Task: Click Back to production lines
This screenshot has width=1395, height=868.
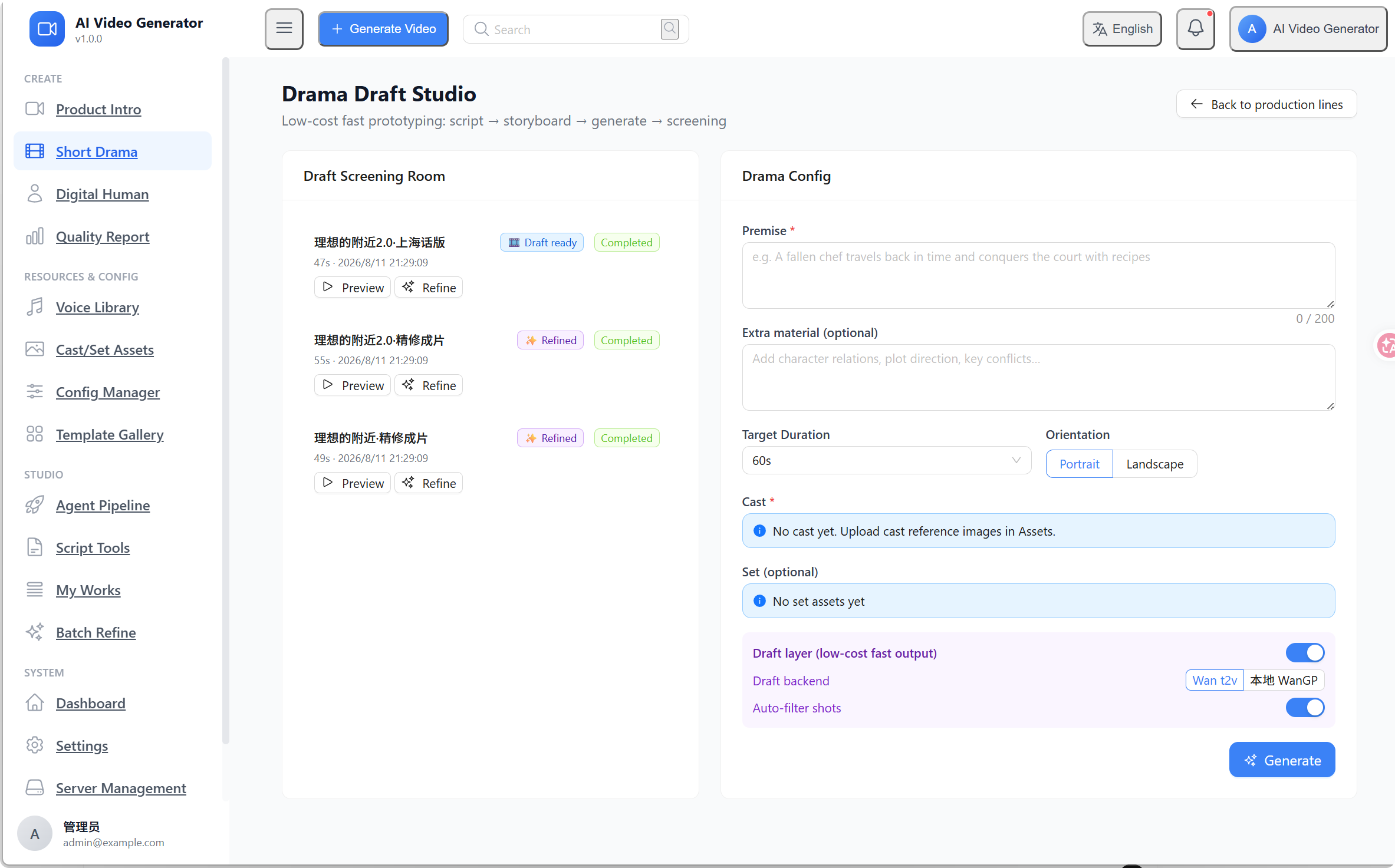Action: point(1266,104)
